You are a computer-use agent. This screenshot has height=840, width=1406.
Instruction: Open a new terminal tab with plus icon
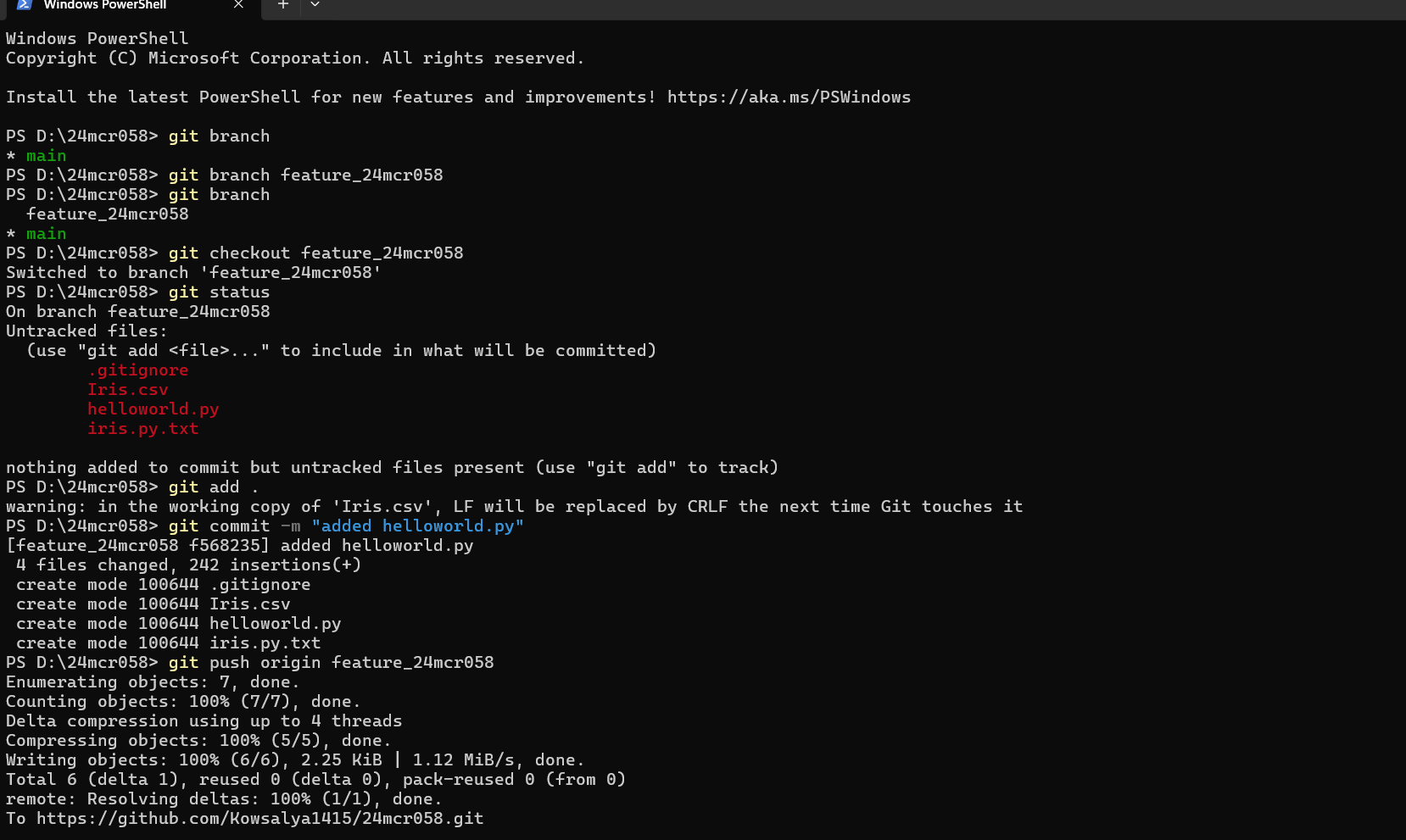[283, 4]
